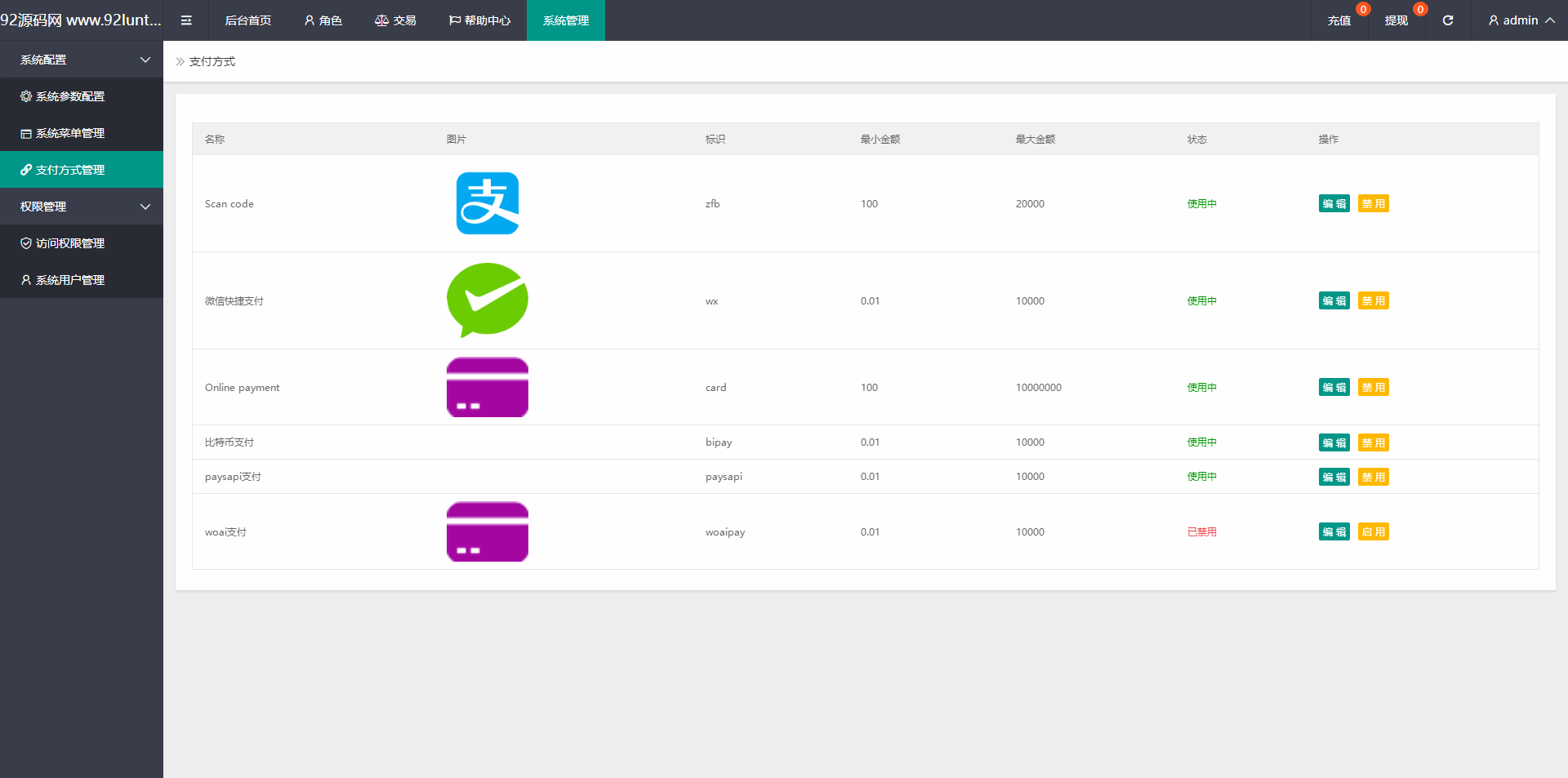Viewport: 1568px width, 778px height.
Task: Click the Alipay logo thumbnail
Action: point(488,203)
